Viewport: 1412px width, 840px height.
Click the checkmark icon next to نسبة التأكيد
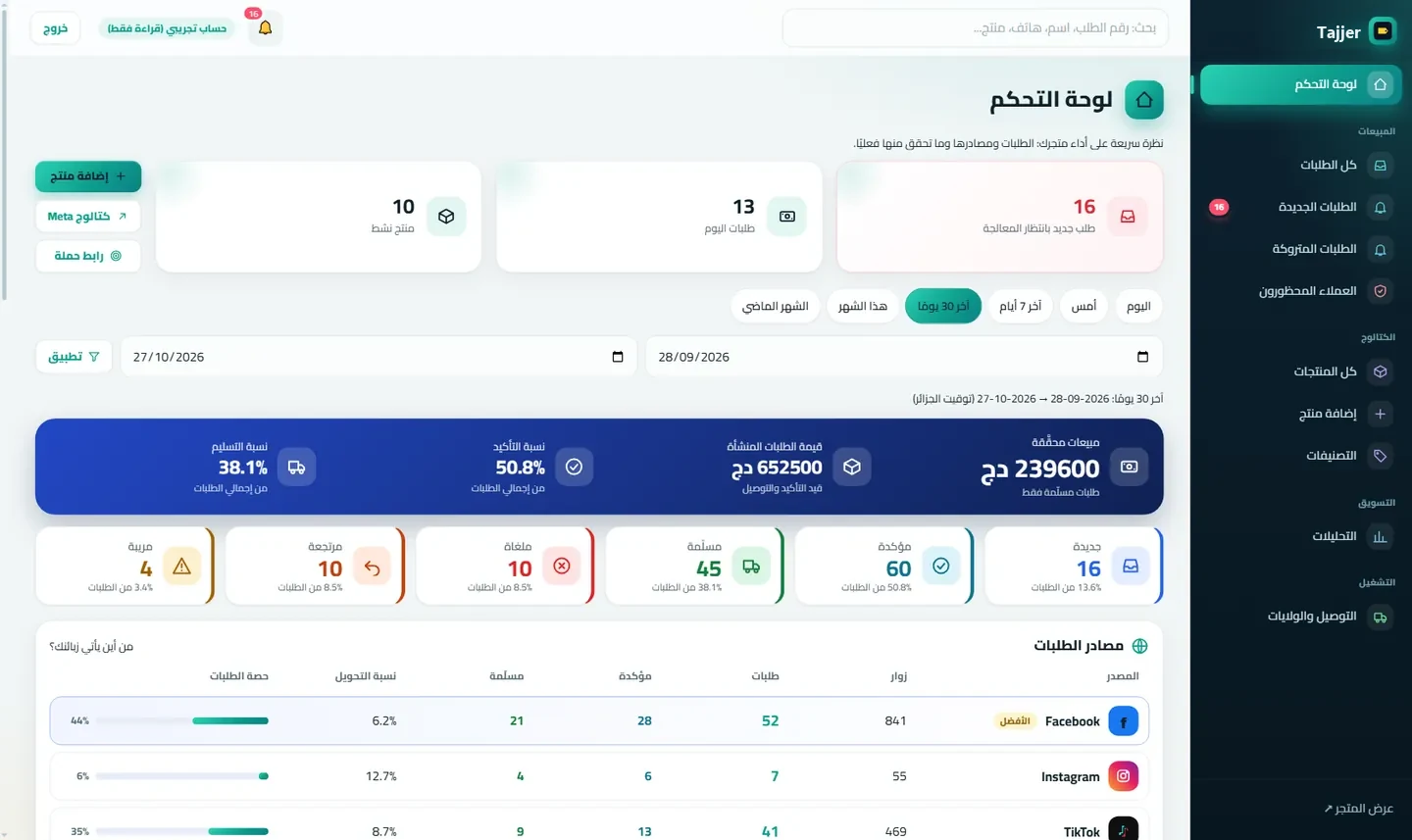[574, 468]
